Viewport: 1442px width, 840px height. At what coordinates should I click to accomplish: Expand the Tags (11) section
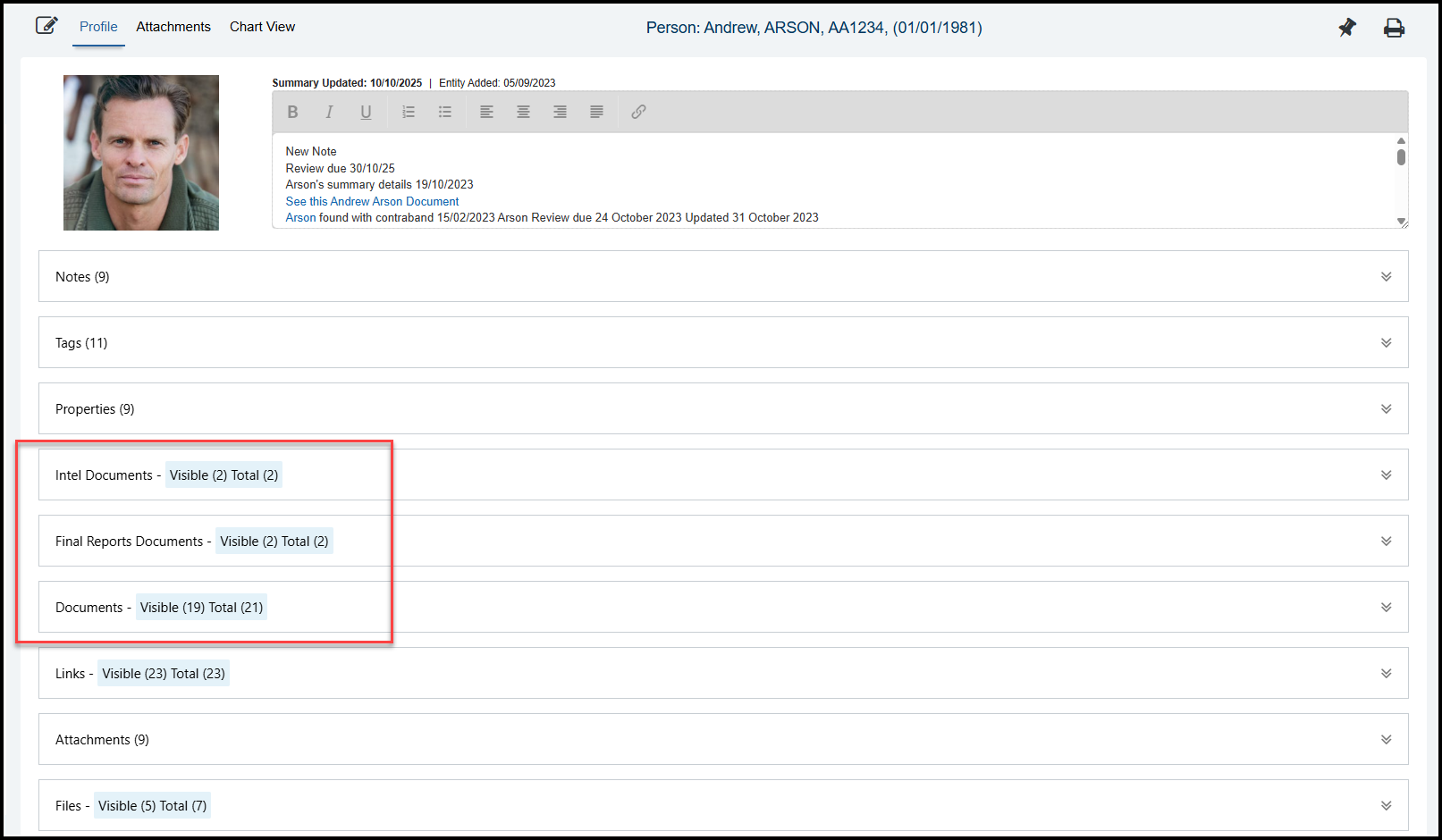(x=1386, y=343)
